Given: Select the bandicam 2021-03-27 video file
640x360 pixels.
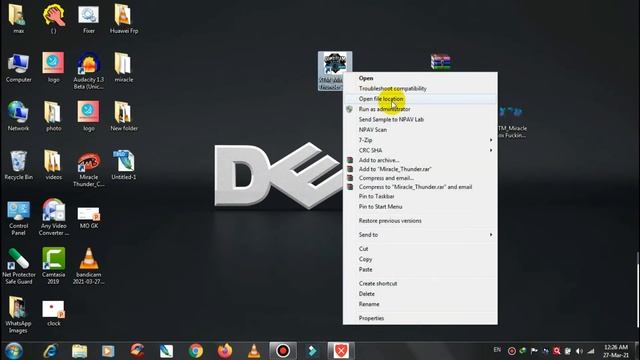Looking at the screenshot, I should [x=89, y=266].
